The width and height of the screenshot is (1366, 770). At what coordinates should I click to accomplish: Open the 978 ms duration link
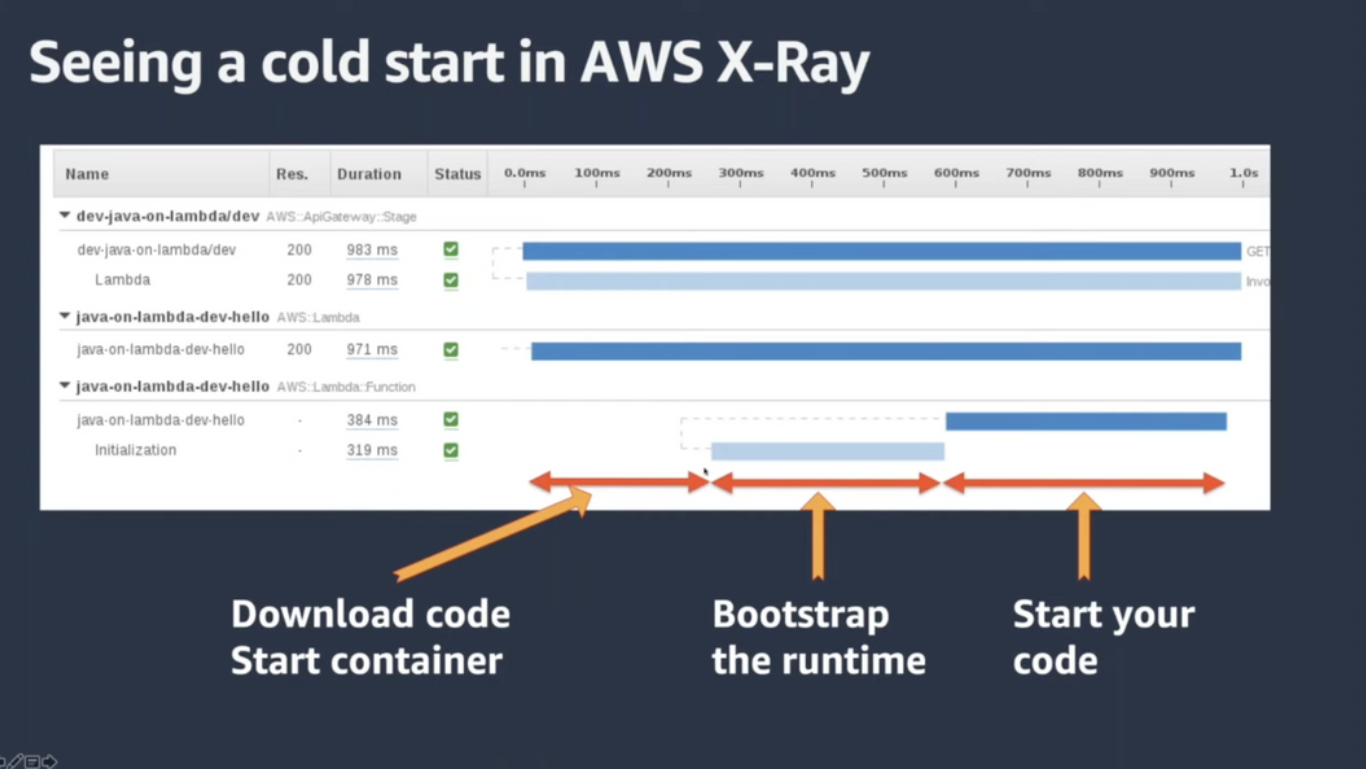tap(372, 280)
